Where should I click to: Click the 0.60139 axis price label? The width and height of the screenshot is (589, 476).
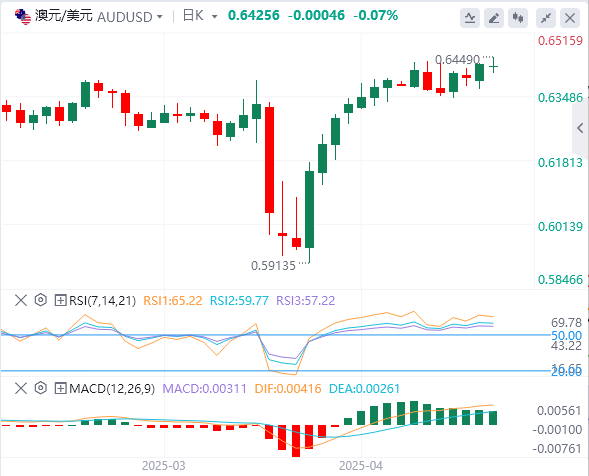560,227
